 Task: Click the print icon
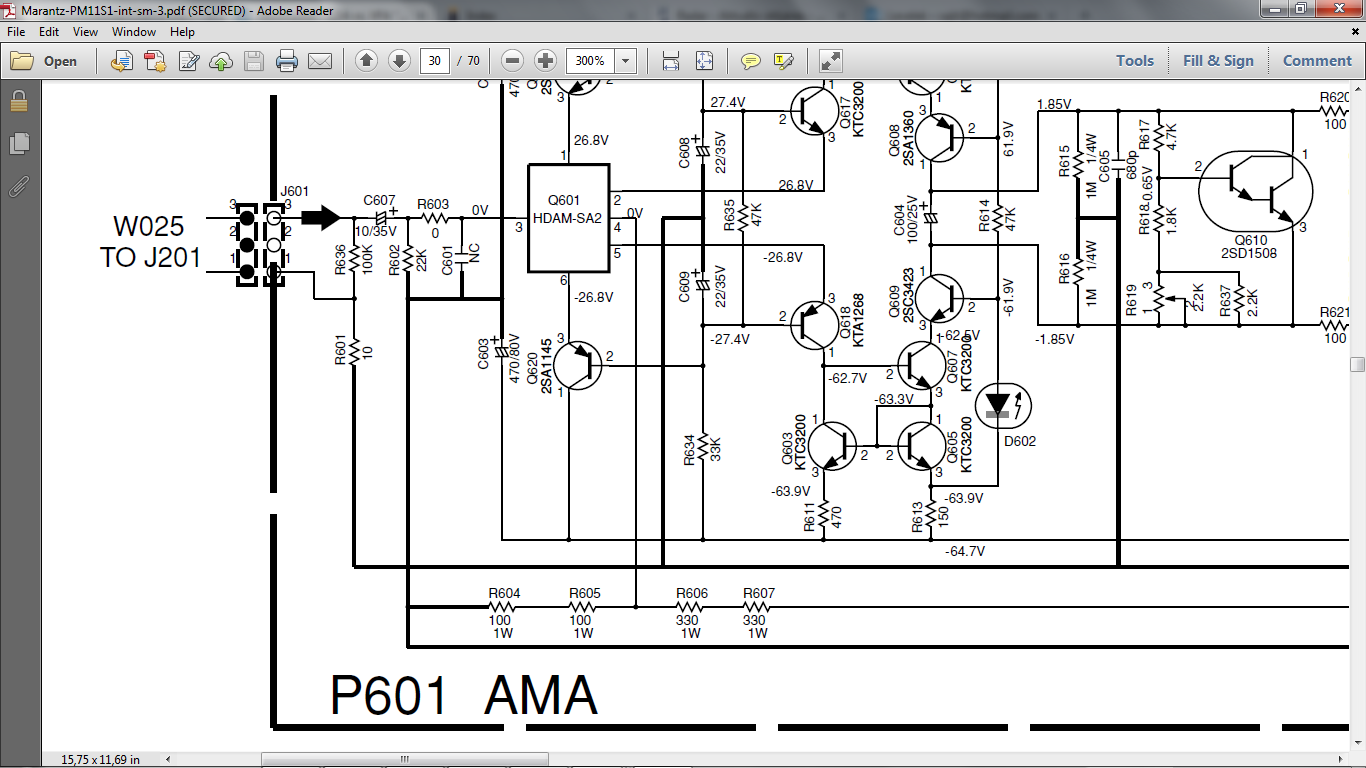click(287, 61)
